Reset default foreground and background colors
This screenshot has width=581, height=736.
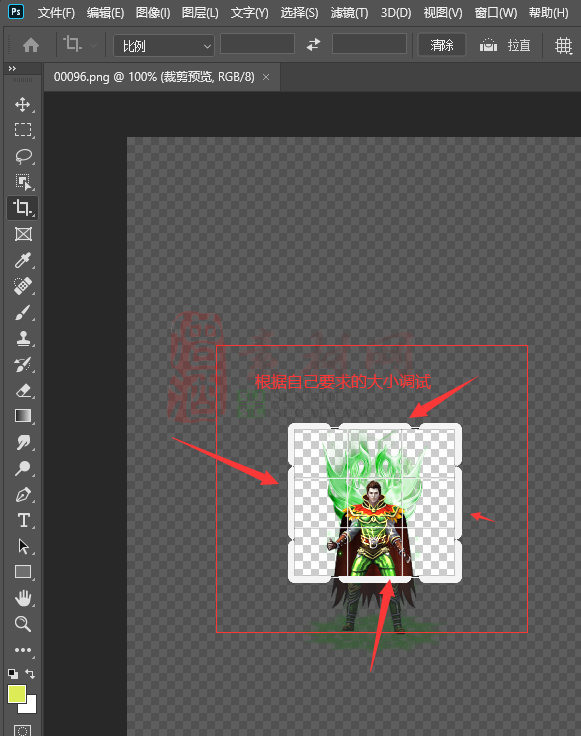click(13, 674)
